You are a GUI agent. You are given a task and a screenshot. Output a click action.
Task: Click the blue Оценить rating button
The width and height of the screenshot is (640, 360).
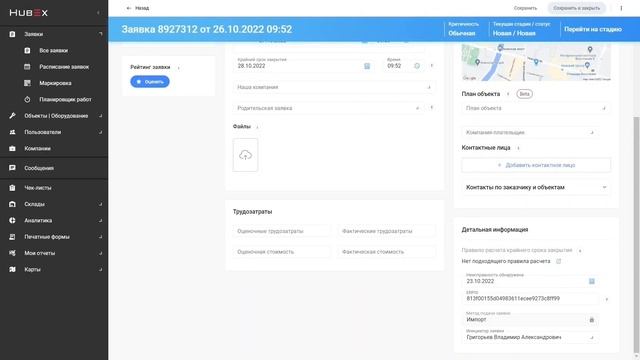coord(150,82)
